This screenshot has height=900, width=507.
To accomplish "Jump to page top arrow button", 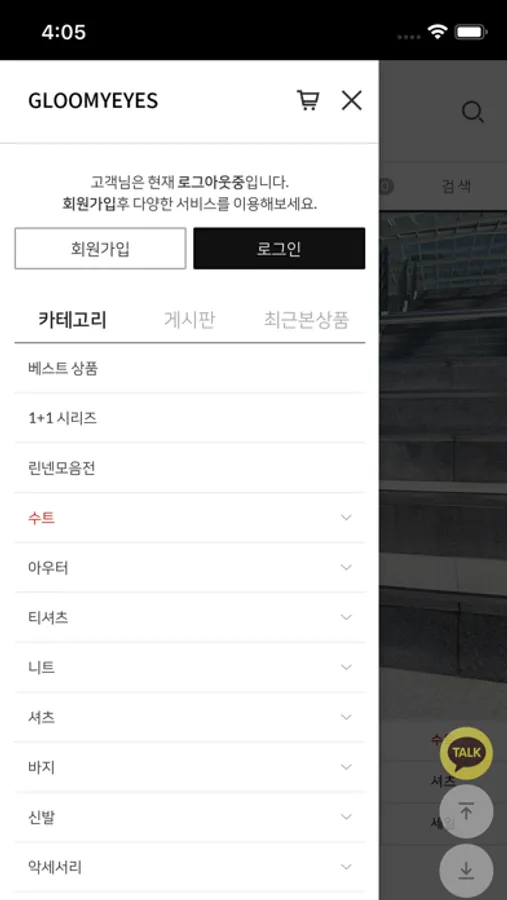I will click(x=466, y=812).
